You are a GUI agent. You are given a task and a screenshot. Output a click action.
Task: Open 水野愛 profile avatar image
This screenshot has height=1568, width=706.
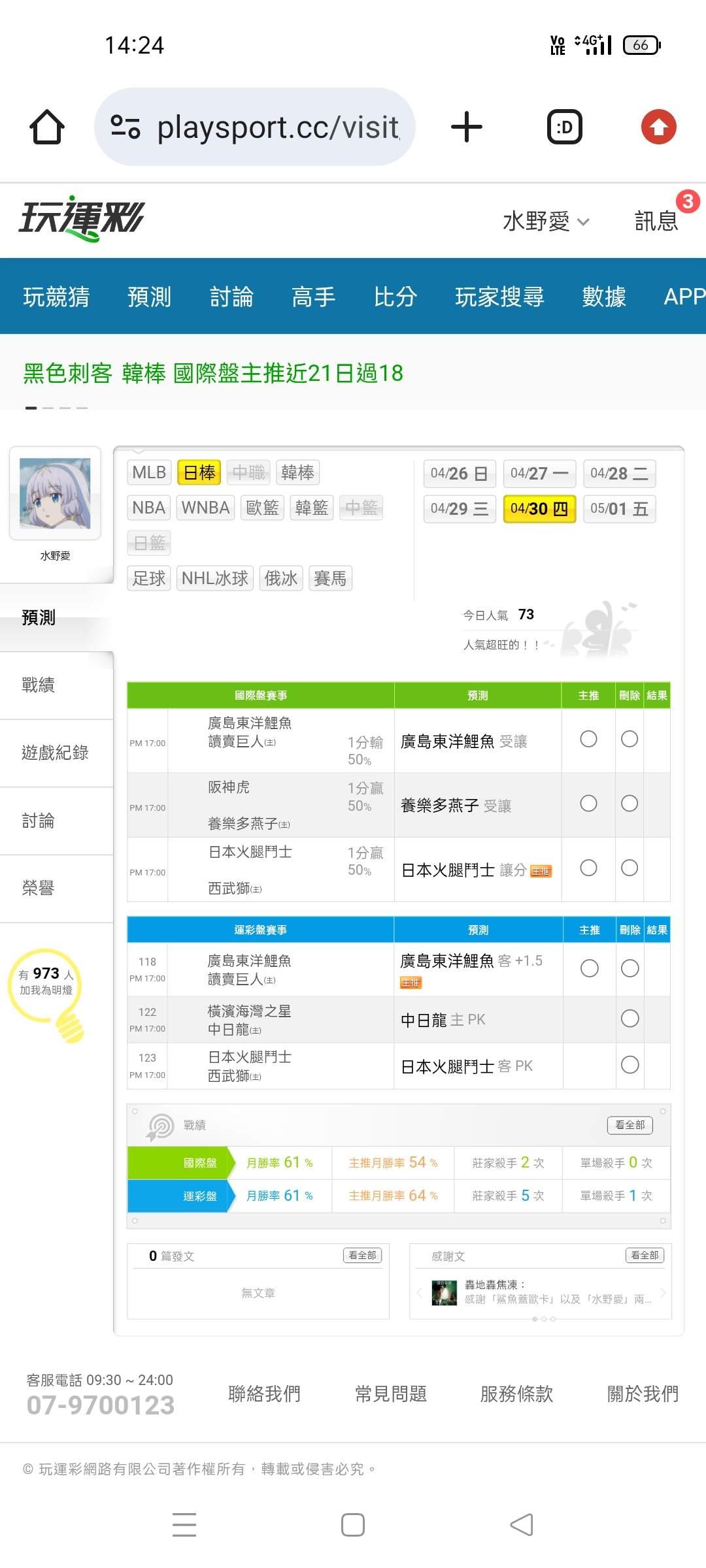55,493
